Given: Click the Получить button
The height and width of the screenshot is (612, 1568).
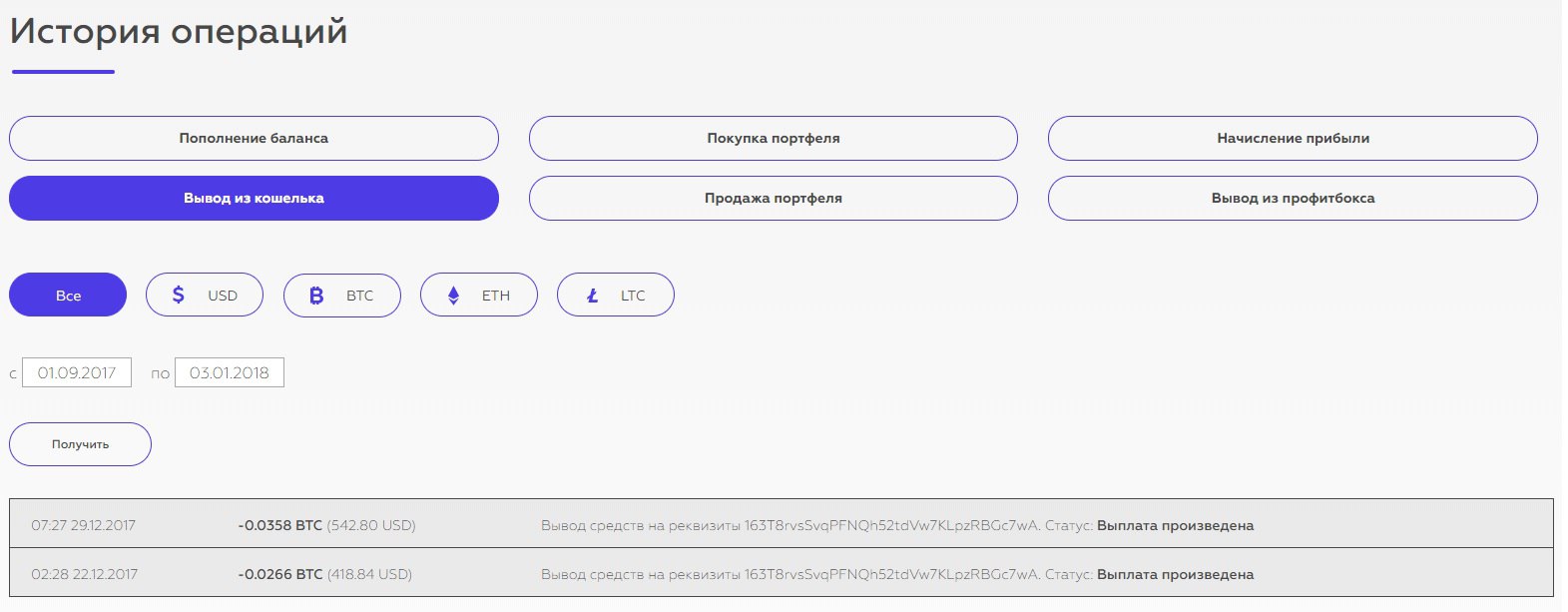Looking at the screenshot, I should [x=80, y=444].
